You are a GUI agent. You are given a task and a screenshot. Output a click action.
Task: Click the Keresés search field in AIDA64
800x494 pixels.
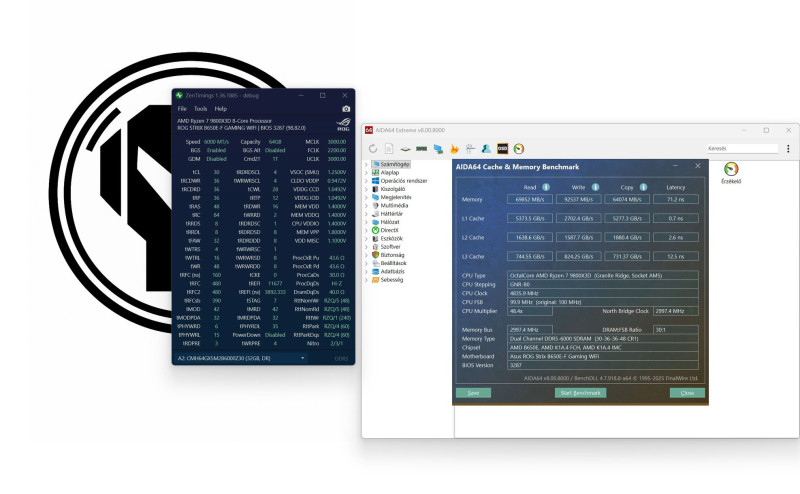(x=742, y=149)
